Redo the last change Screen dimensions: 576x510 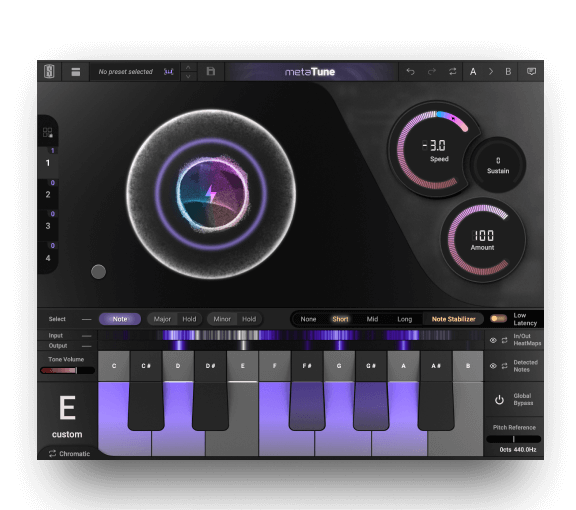432,72
